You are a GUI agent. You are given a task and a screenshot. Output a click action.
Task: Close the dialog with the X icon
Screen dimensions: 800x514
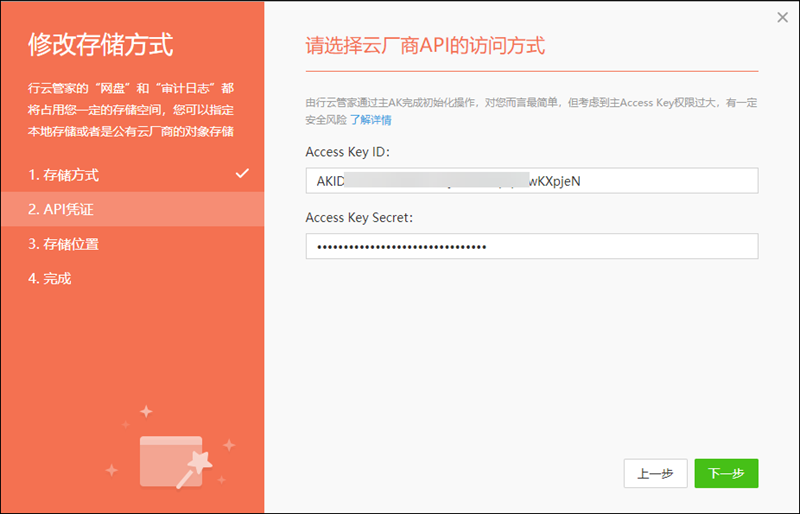782,17
